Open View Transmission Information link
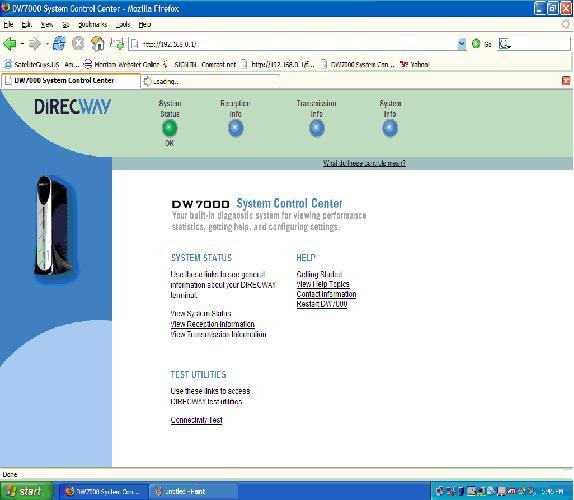This screenshot has height=500, width=574. (x=219, y=334)
